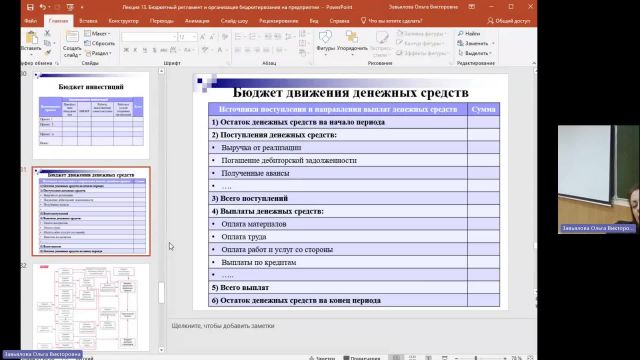Viewport: 640px width, 360px height.
Task: Open the font size box showing 12
Action: (x=188, y=37)
